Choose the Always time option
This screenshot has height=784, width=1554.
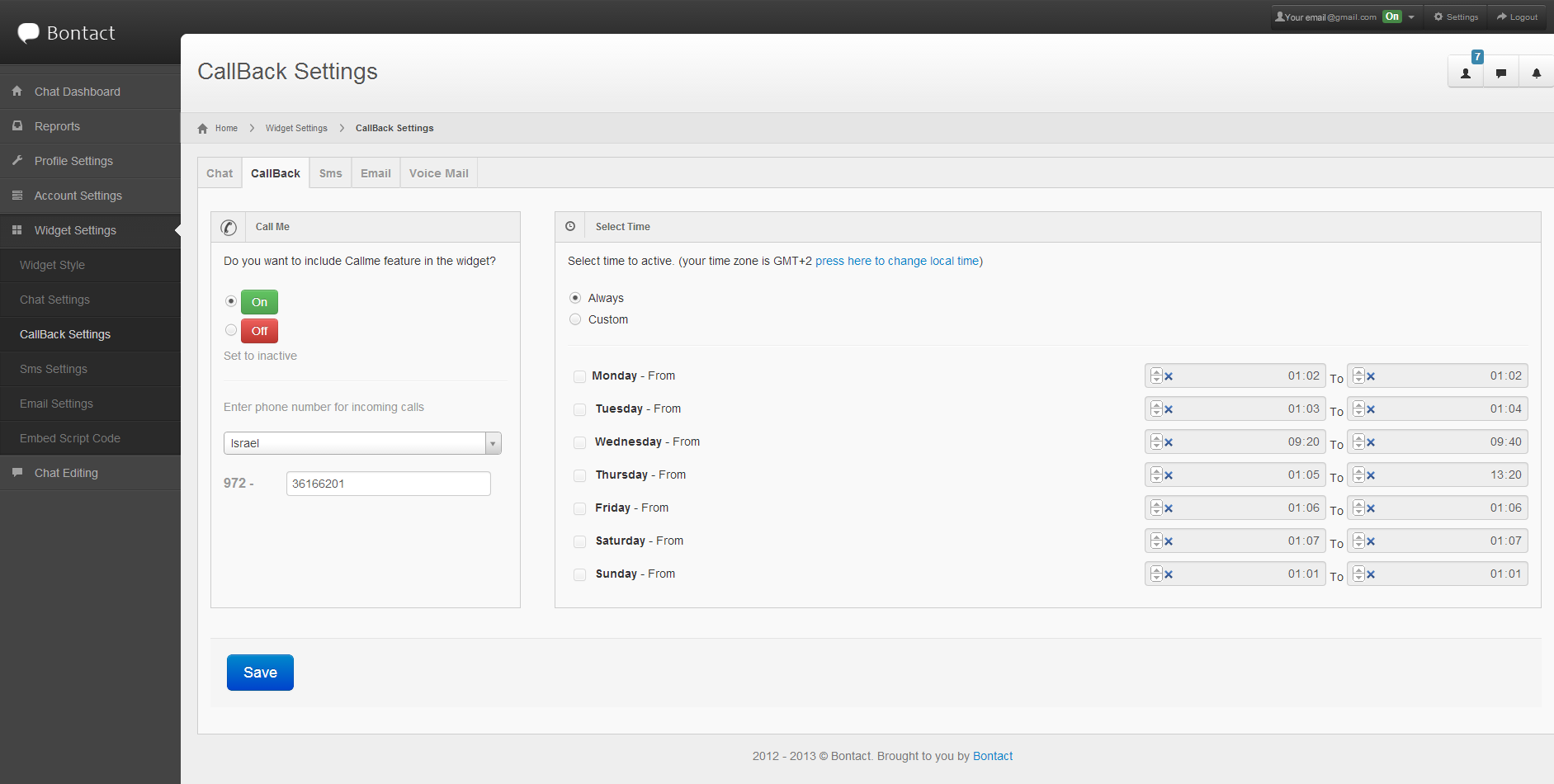pyautogui.click(x=575, y=298)
